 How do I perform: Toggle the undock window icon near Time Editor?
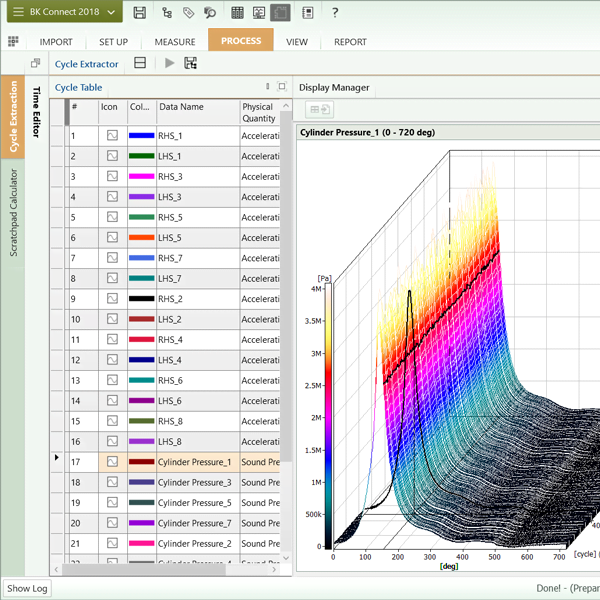[36, 63]
